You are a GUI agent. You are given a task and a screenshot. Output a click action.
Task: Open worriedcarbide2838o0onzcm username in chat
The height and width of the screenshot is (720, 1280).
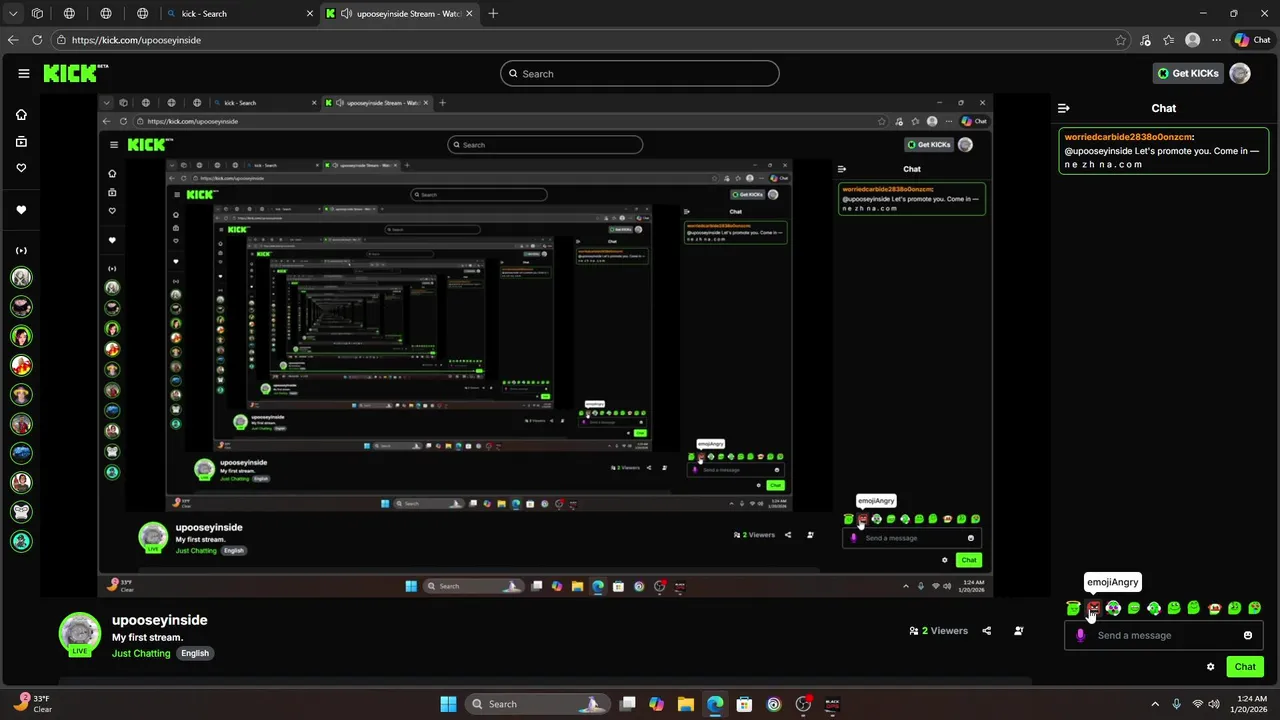pos(1128,137)
